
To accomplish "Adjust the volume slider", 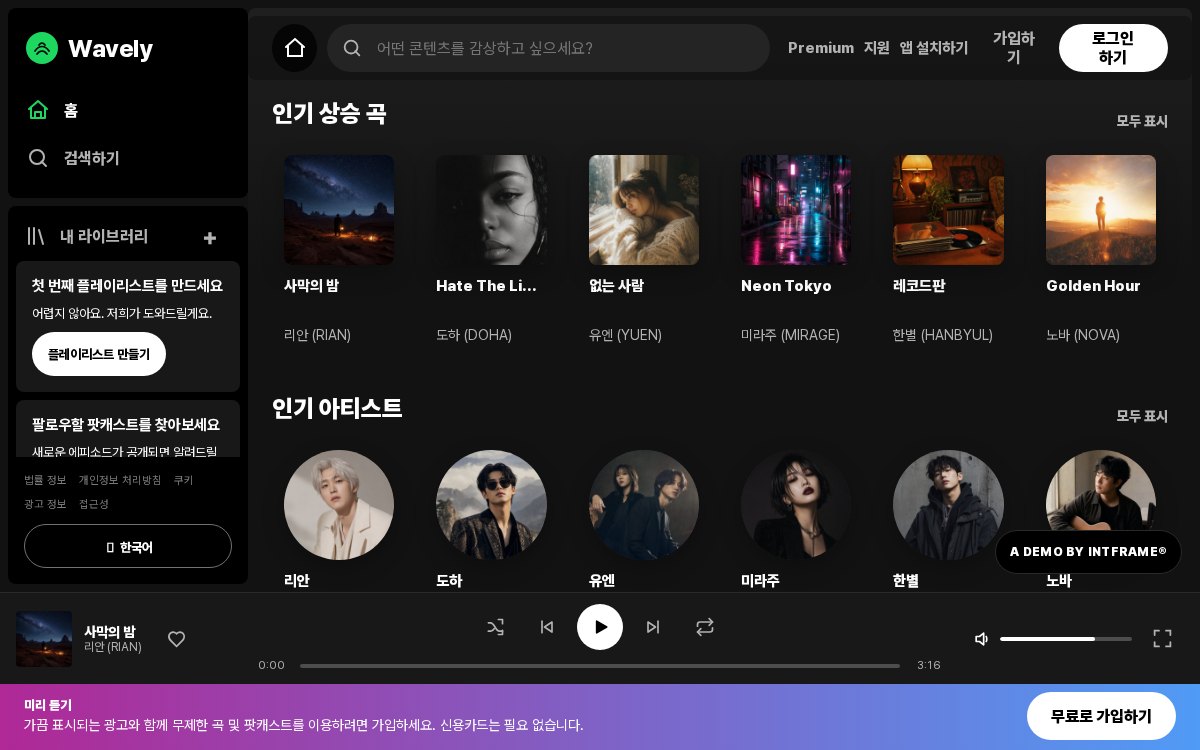I will (1066, 639).
